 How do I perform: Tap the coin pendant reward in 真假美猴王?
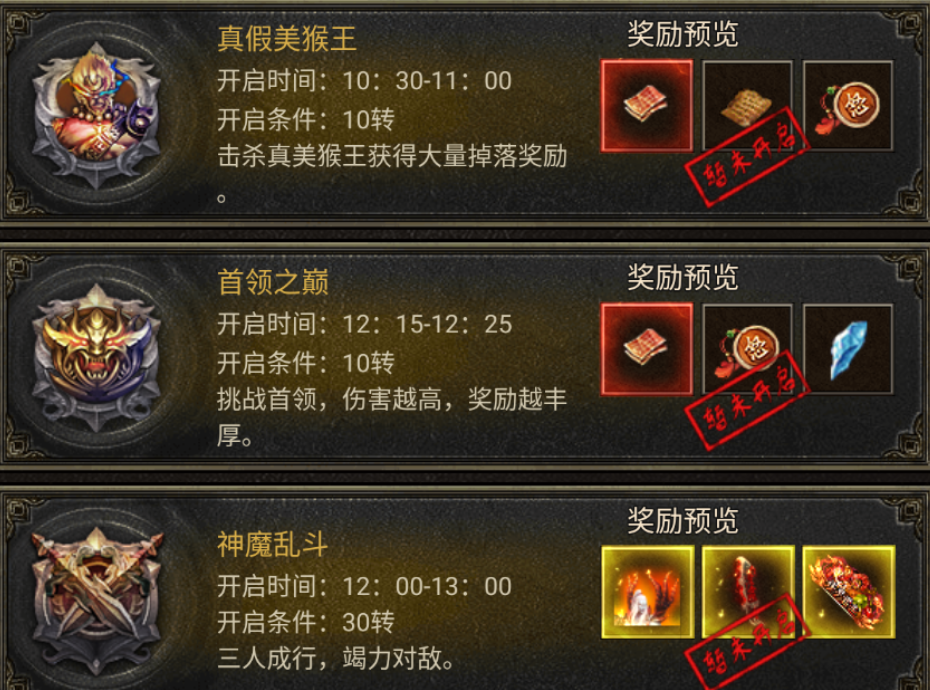[x=848, y=106]
